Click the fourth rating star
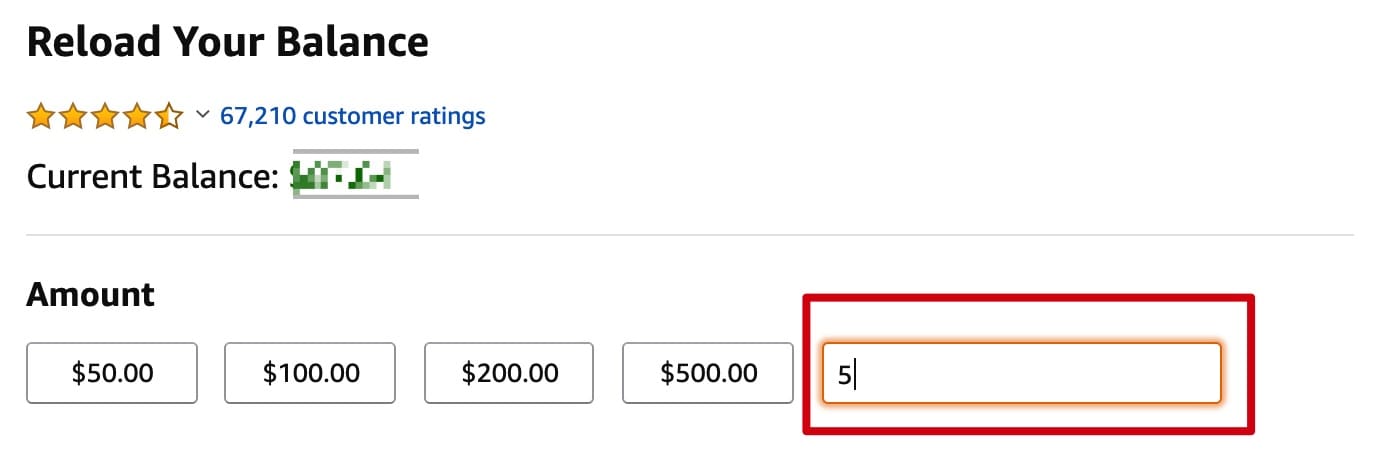The width and height of the screenshot is (1394, 452). pos(137,117)
